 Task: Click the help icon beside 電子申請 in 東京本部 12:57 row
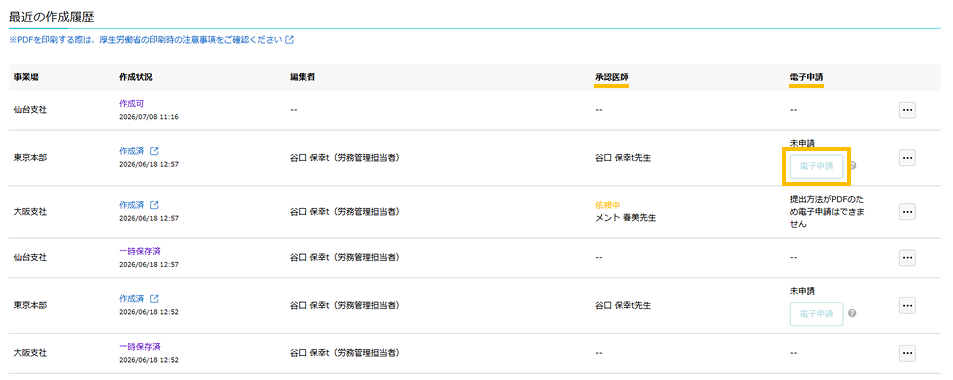(853, 165)
